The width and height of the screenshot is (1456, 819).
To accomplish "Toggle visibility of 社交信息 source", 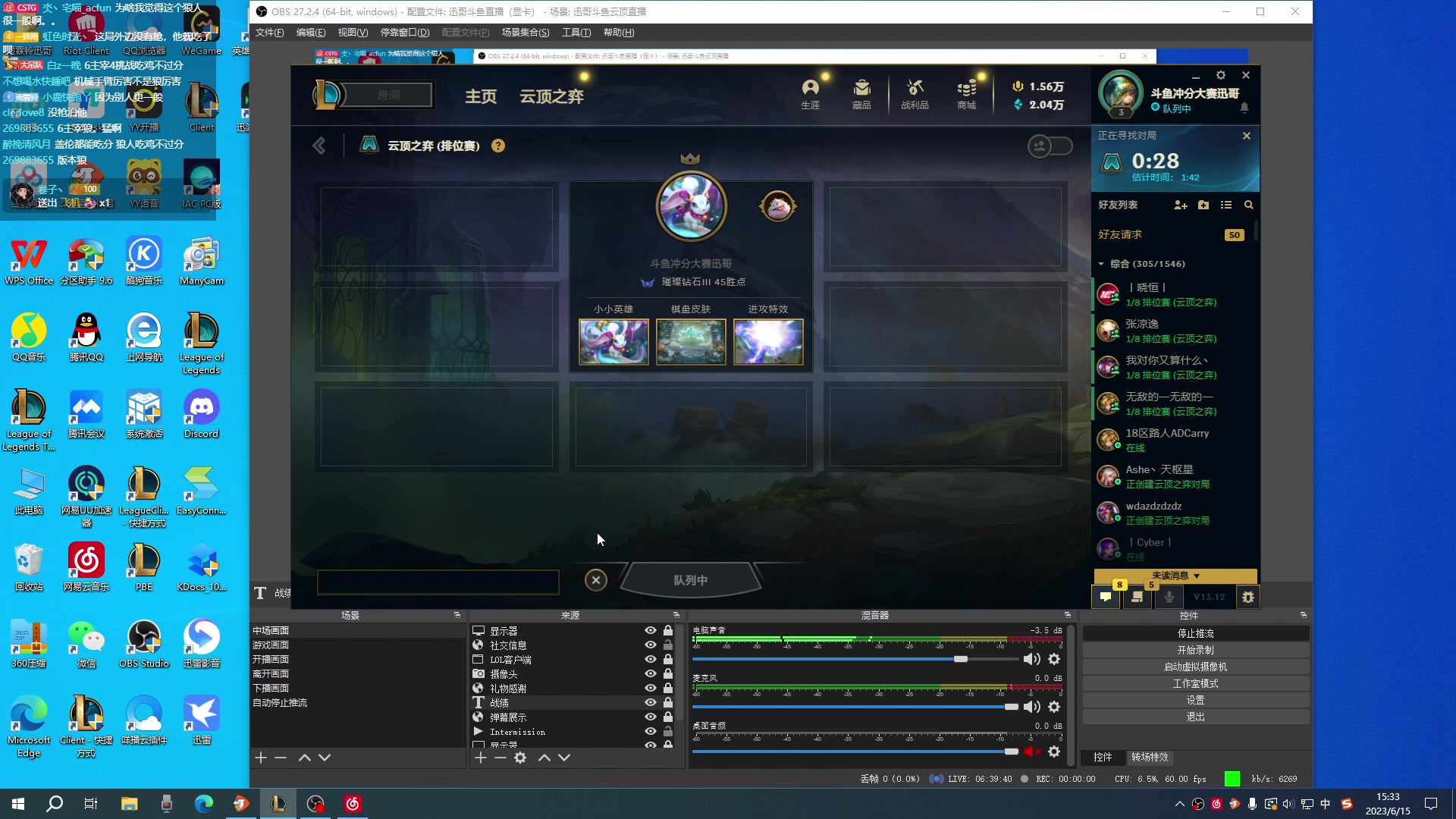I will (651, 645).
